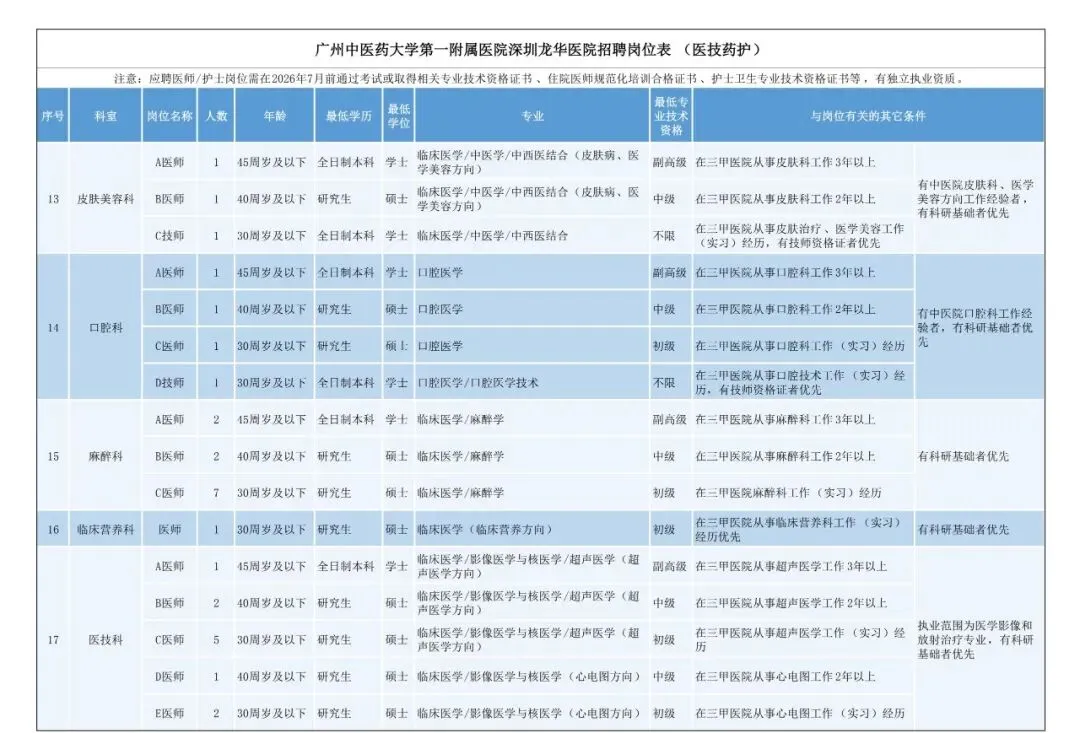Click the 执业范围为医学影像和放射治疗专业 remark
1080x733 pixels.
point(975,640)
